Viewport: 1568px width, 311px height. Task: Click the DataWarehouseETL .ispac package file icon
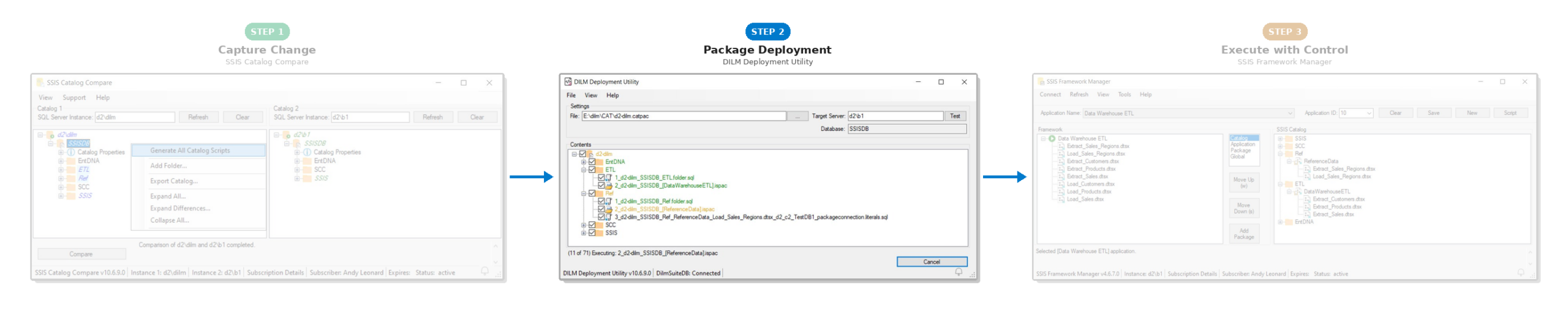click(609, 185)
